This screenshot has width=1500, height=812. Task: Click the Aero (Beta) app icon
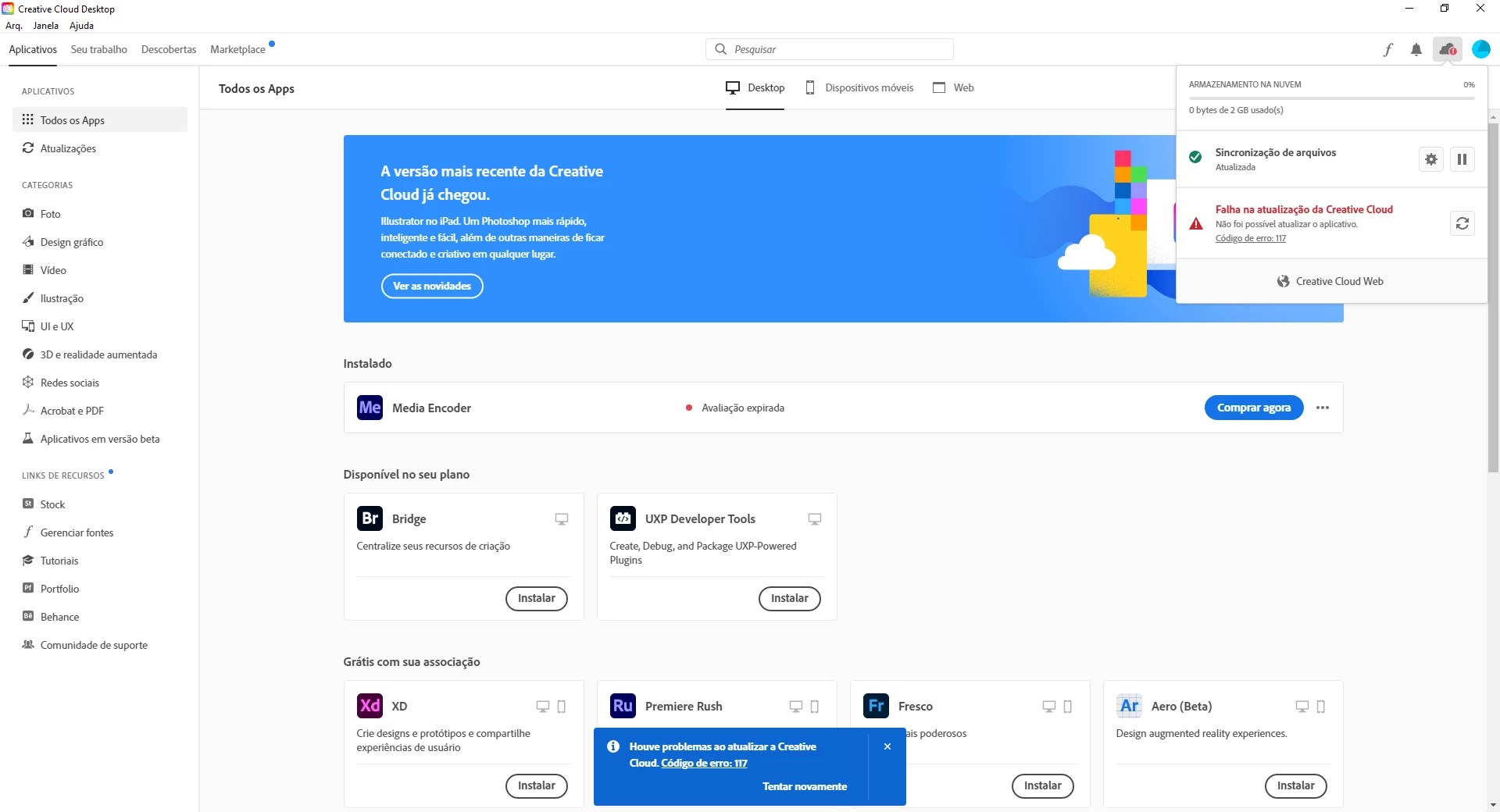click(x=1129, y=706)
